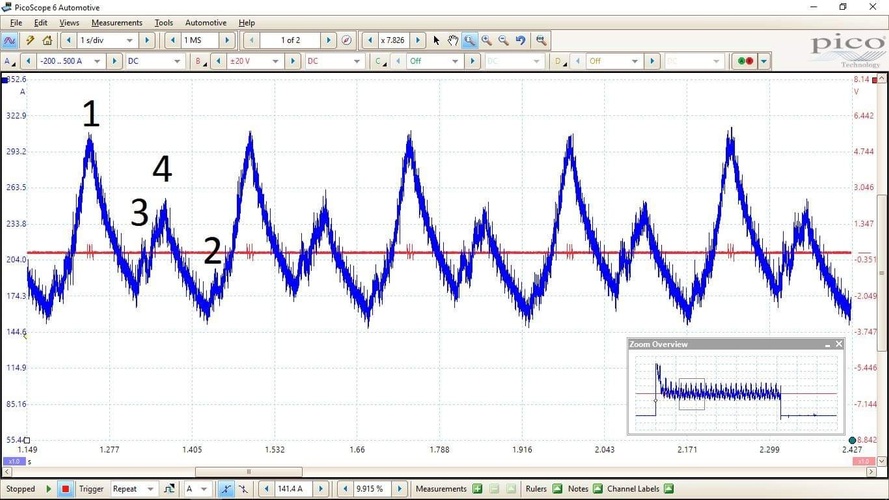Zoom to full view icon
The height and width of the screenshot is (500, 889).
click(541, 40)
